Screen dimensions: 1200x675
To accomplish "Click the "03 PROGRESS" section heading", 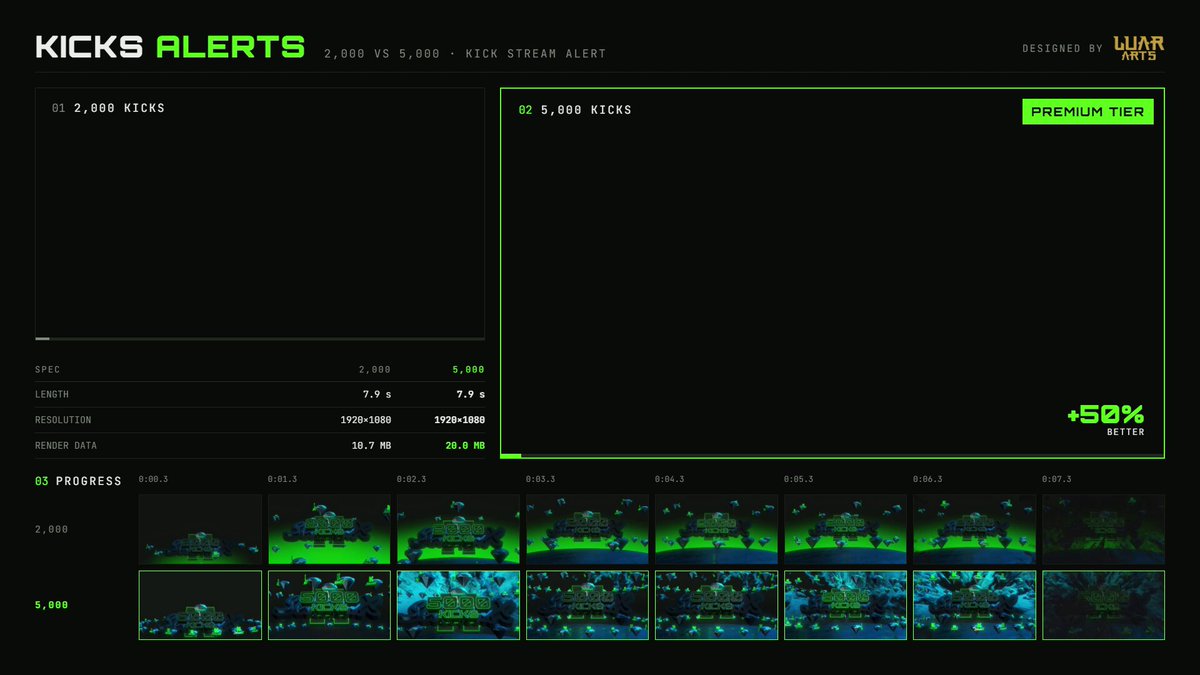I will tap(78, 482).
